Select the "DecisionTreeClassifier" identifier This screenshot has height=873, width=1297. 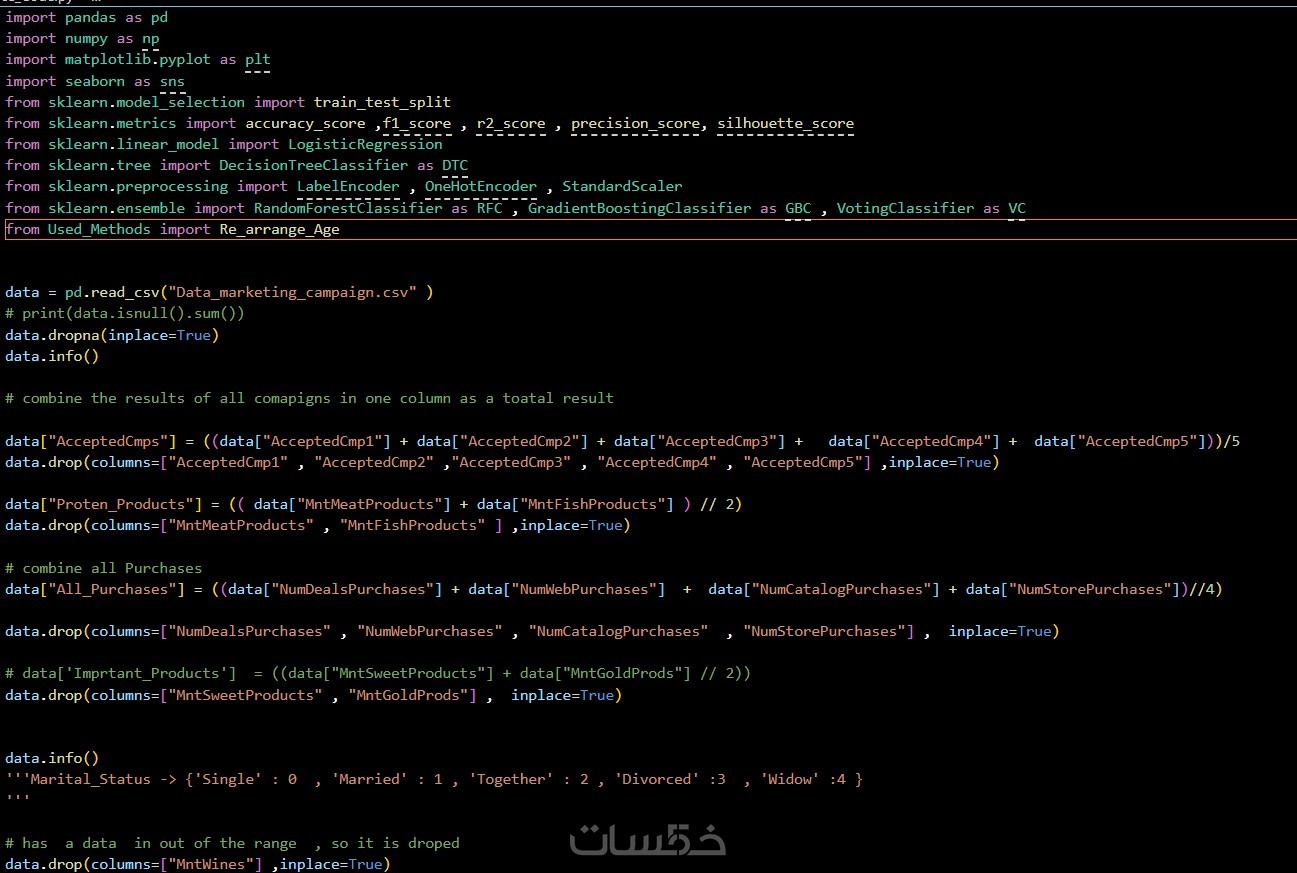(x=313, y=165)
